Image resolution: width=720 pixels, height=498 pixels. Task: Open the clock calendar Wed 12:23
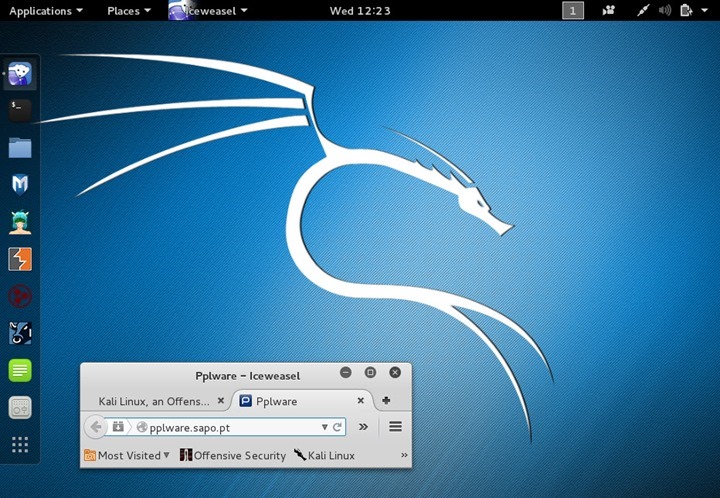pos(360,11)
